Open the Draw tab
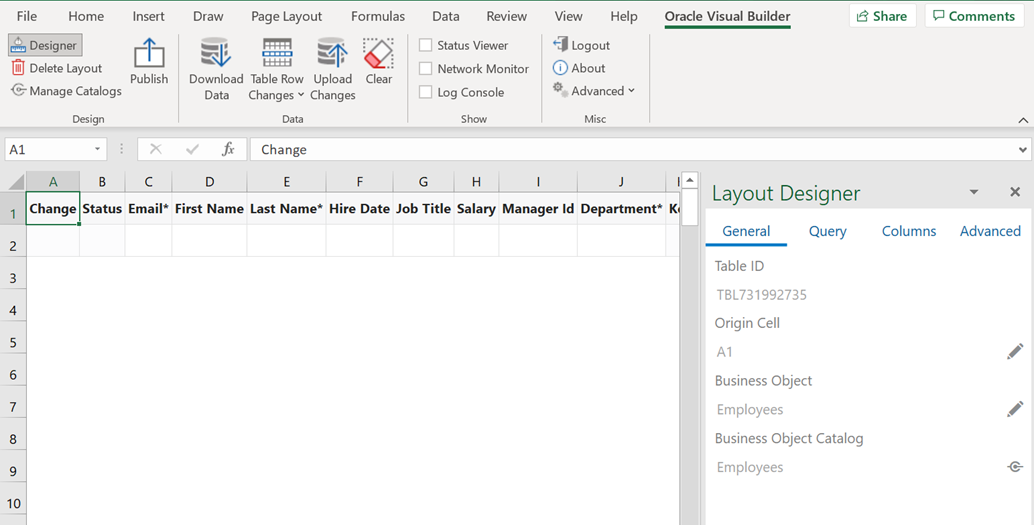Screen dimensions: 1034x525 (208, 16)
